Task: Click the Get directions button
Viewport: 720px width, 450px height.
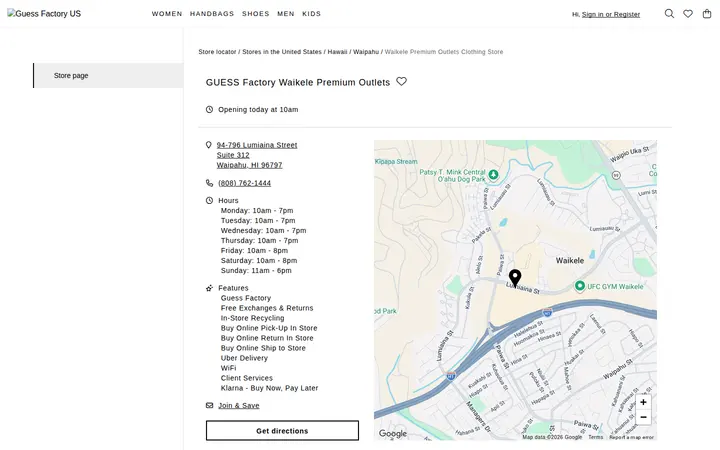Action: click(282, 431)
